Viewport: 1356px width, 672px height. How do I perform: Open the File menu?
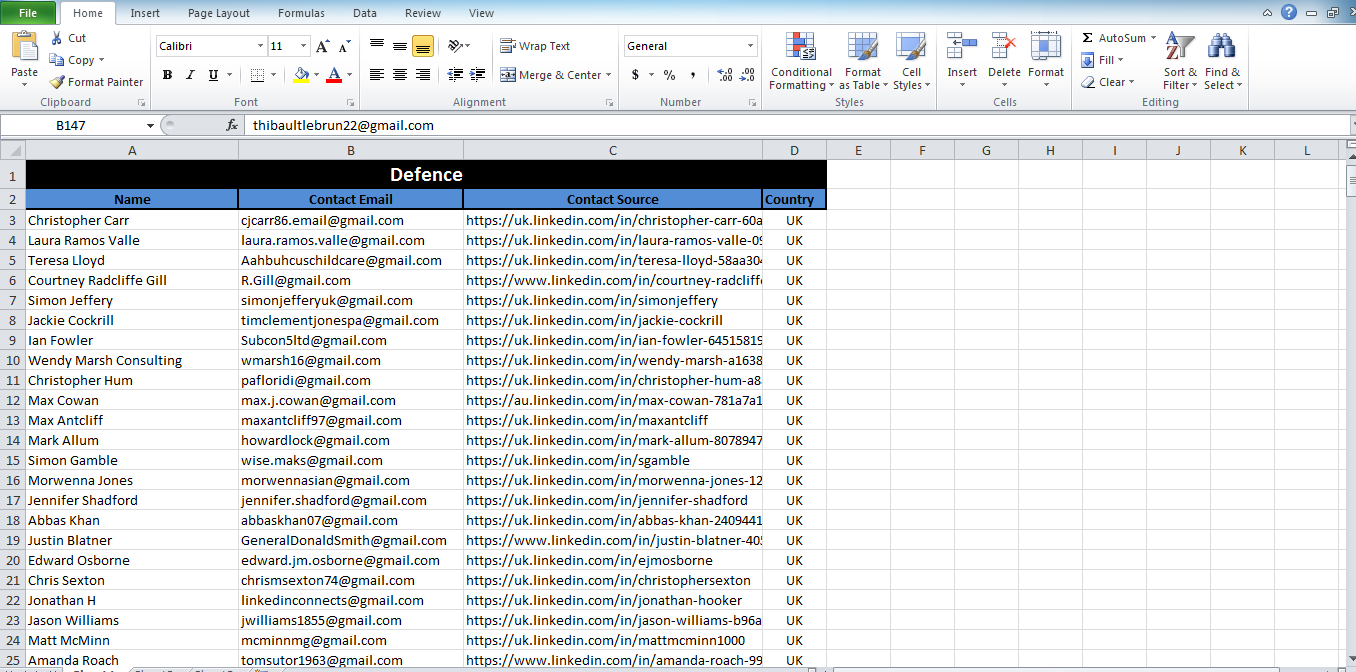(28, 13)
